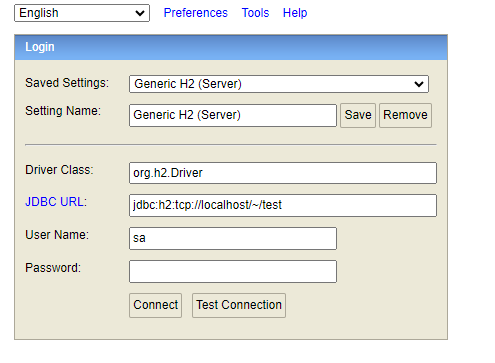Screen dimensions: 495x363
Task: Click the Password label
Action: tap(53, 268)
